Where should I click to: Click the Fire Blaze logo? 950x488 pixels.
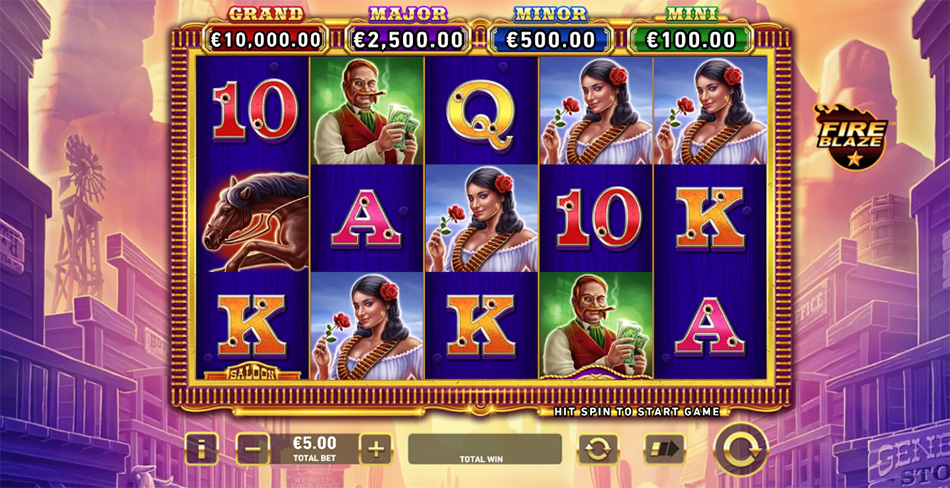click(x=850, y=136)
